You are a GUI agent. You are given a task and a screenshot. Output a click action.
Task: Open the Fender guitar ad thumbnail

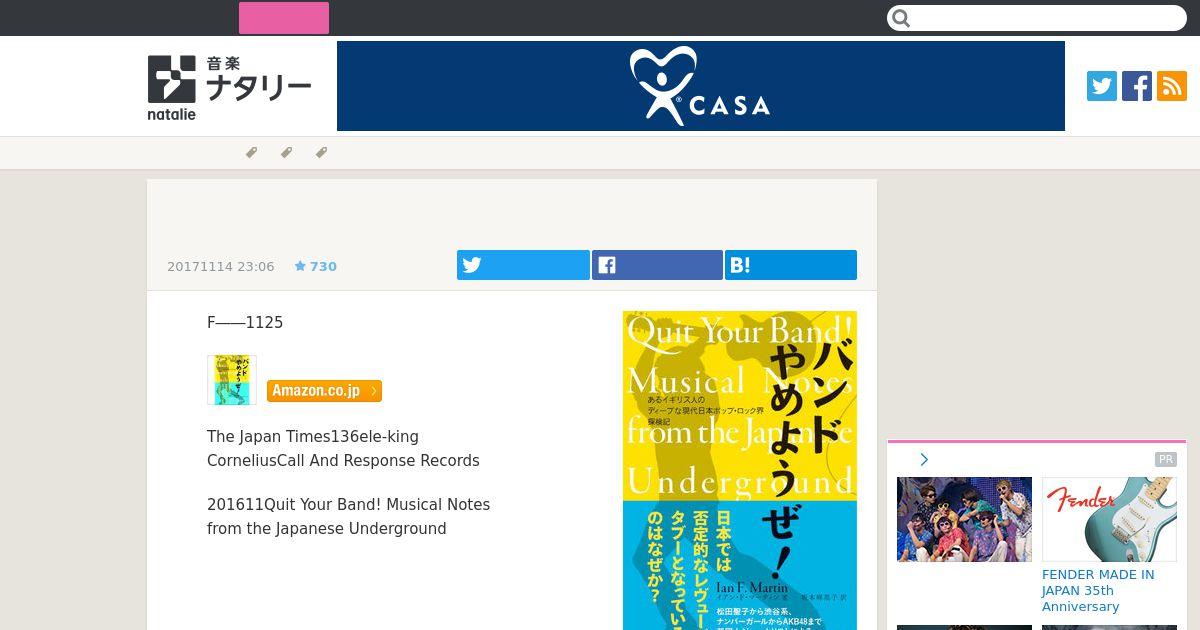click(1109, 519)
